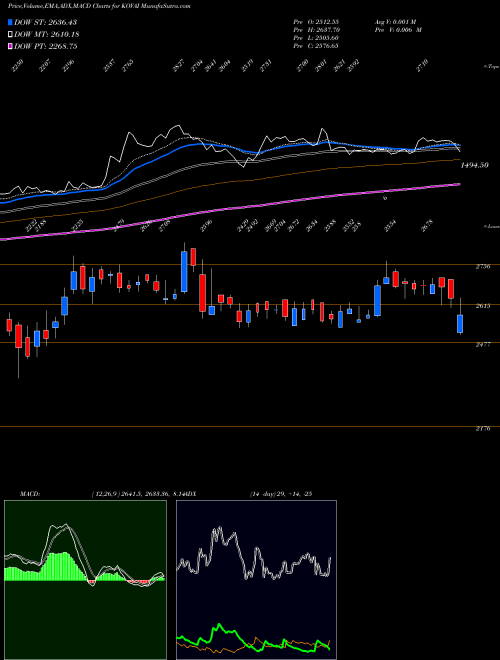
Task: Open the dark blue ADX indicator panel
Action: click(256, 580)
